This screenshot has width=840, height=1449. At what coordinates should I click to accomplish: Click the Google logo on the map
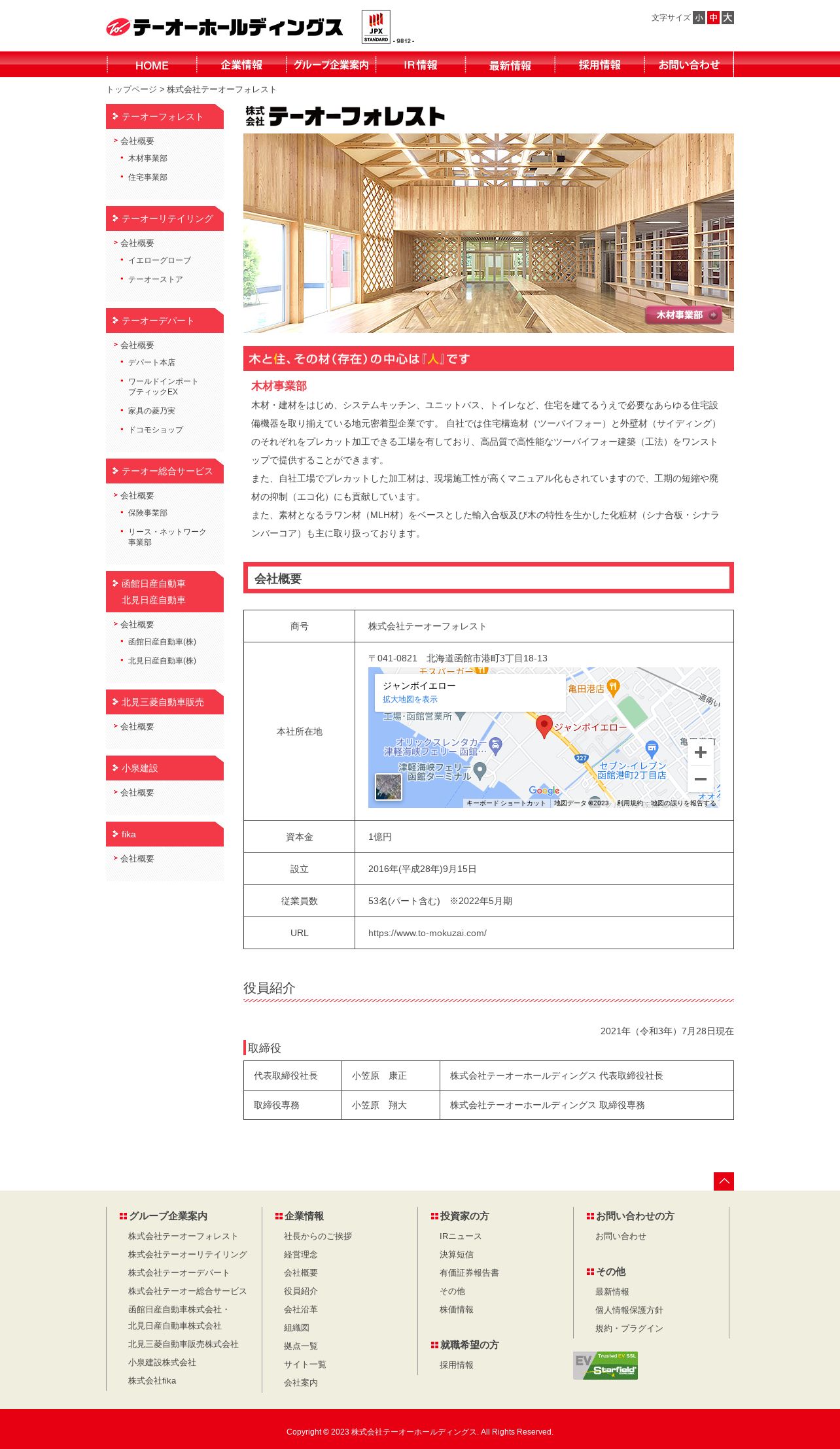click(x=544, y=790)
